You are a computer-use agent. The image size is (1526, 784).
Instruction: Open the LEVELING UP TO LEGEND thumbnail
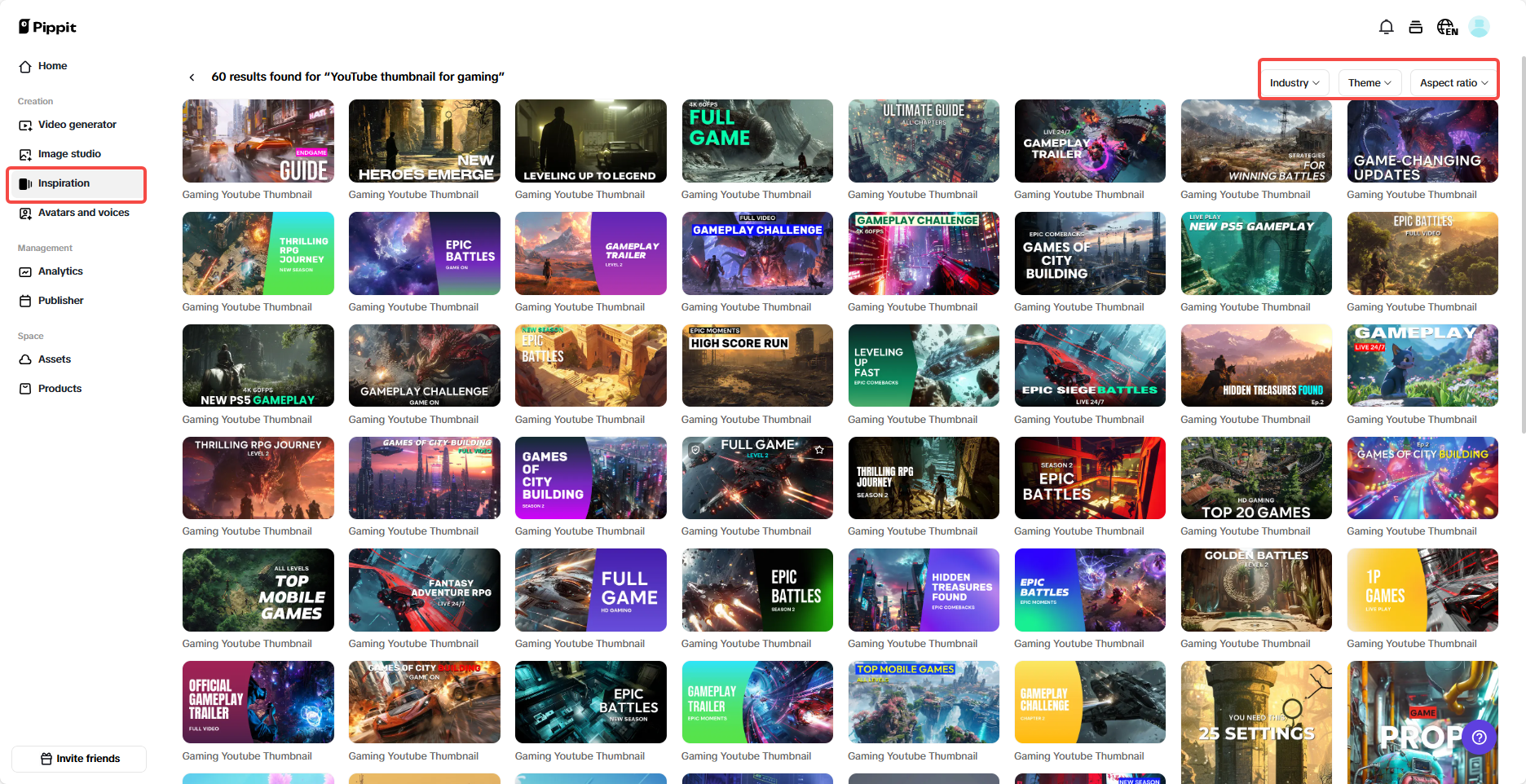(x=591, y=141)
